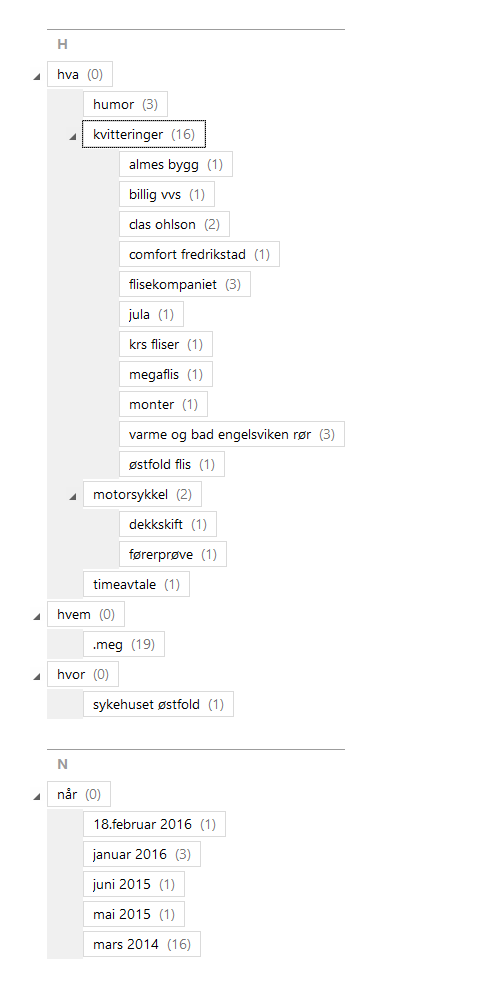Select the humor tag
Viewport: 501px width, 1003px height.
[x=125, y=104]
